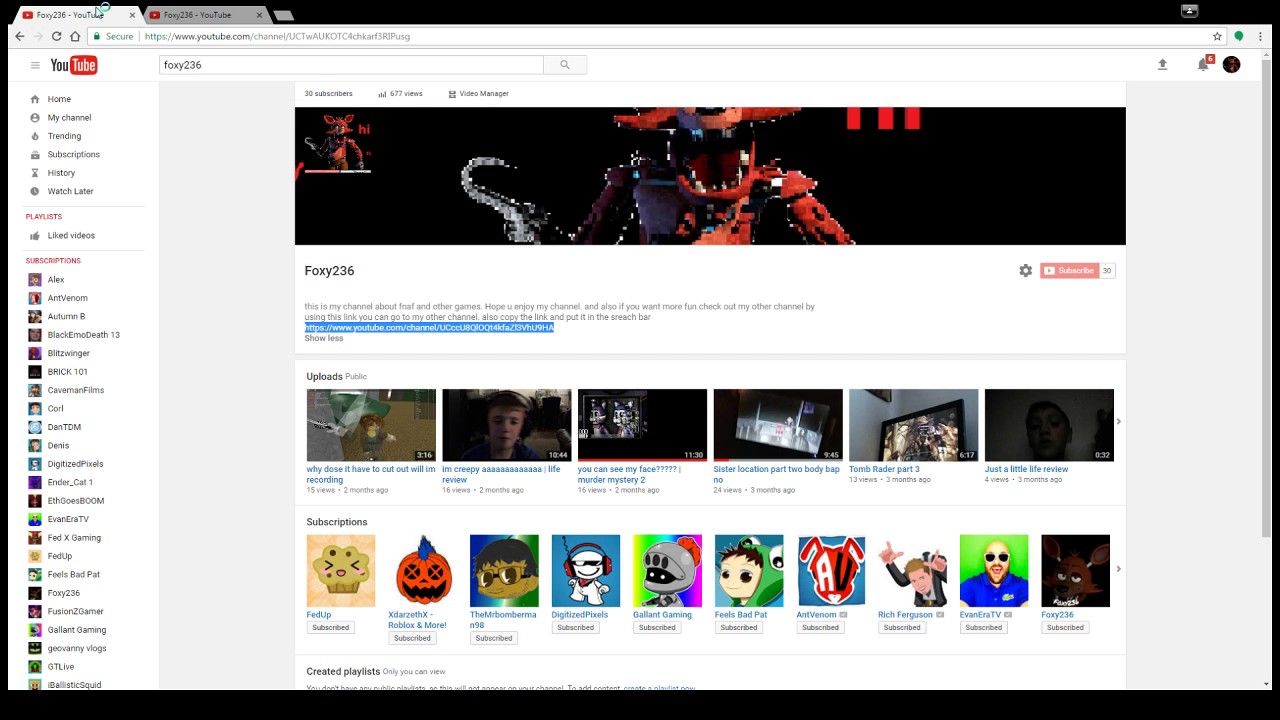
Task: Click the YouTube search box
Action: tap(351, 65)
